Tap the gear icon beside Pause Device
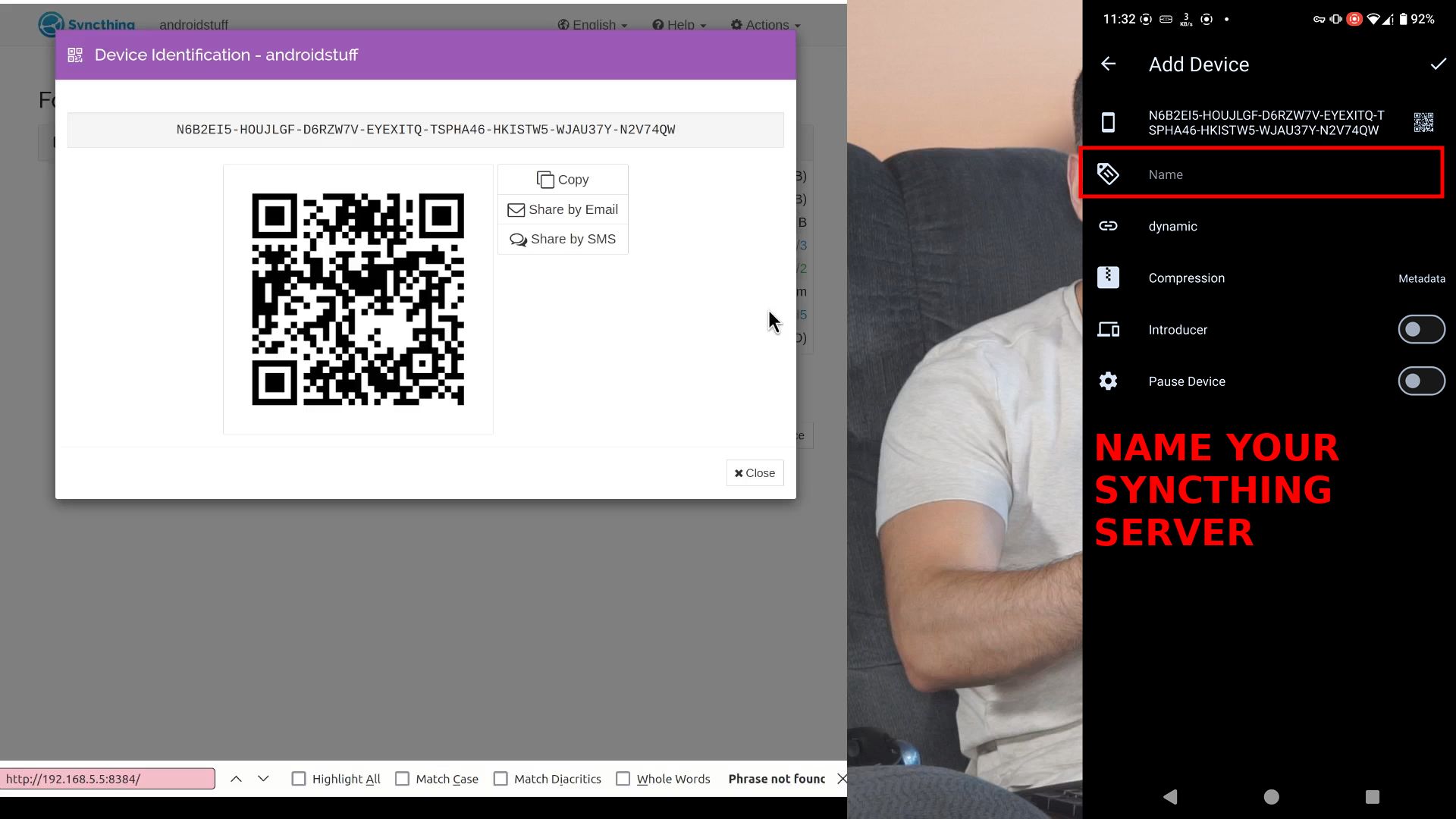The width and height of the screenshot is (1456, 819). (1108, 381)
